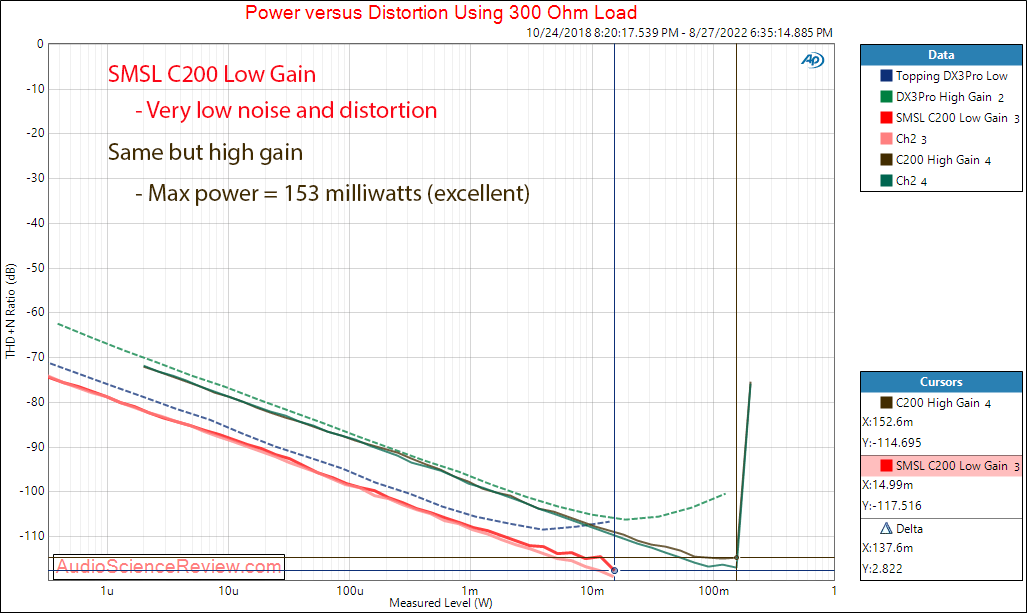Select the blue Topping DX3Pro Low swatch
This screenshot has width=1027, height=613.
point(886,76)
